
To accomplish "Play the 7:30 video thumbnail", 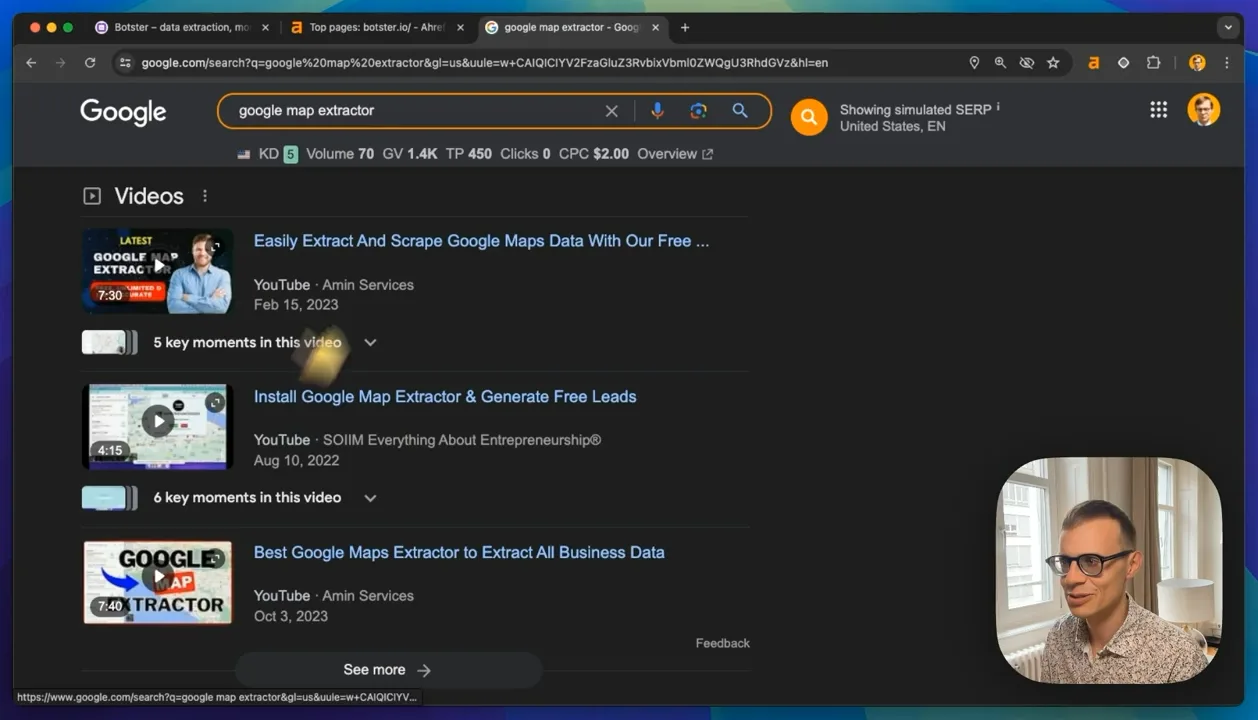I will pyautogui.click(x=158, y=271).
